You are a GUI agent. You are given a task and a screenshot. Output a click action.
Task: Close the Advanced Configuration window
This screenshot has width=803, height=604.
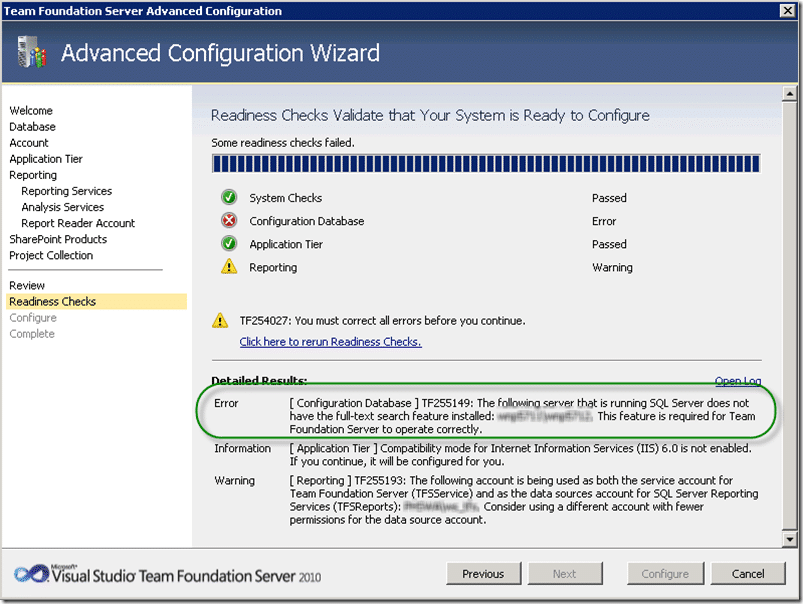point(788,10)
